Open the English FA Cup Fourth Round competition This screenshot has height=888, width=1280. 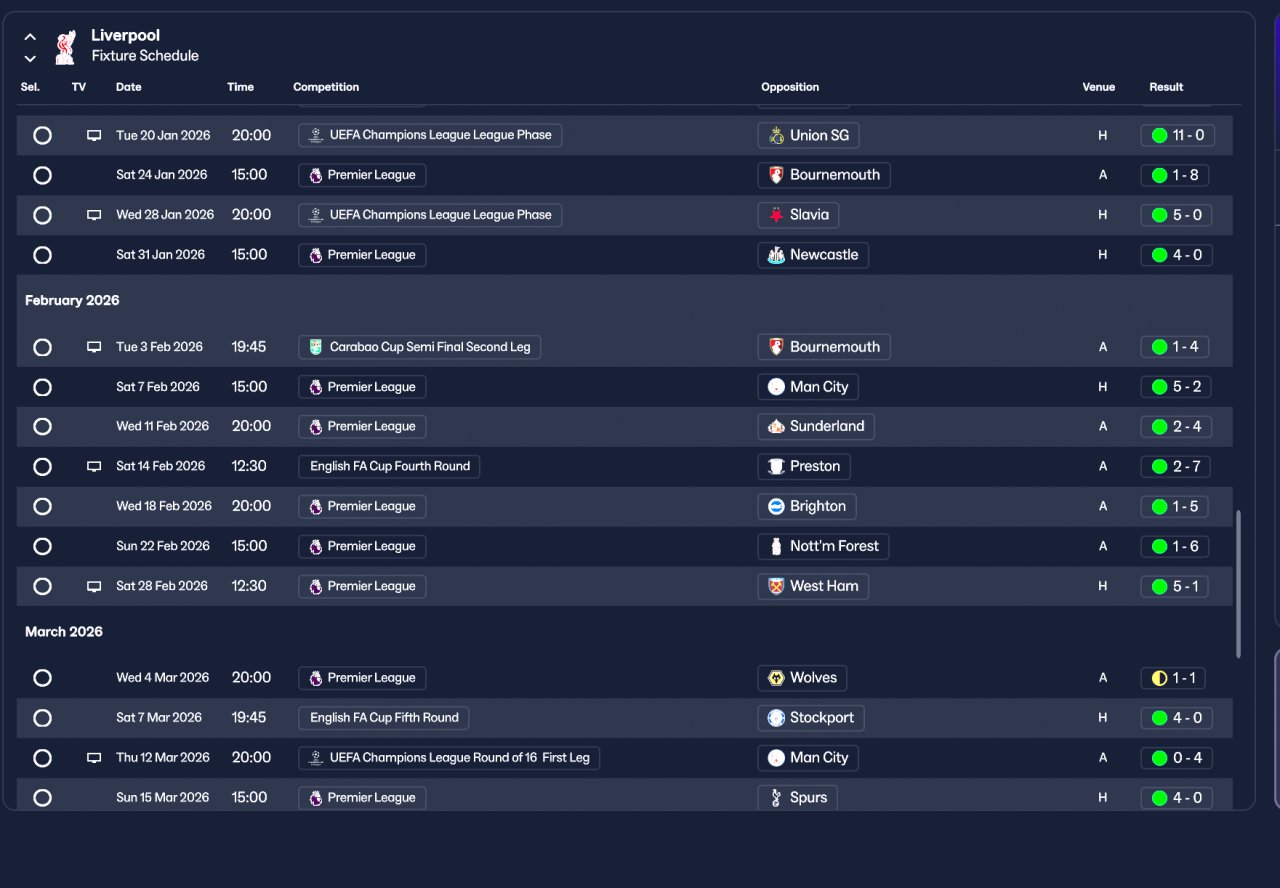(x=389, y=467)
